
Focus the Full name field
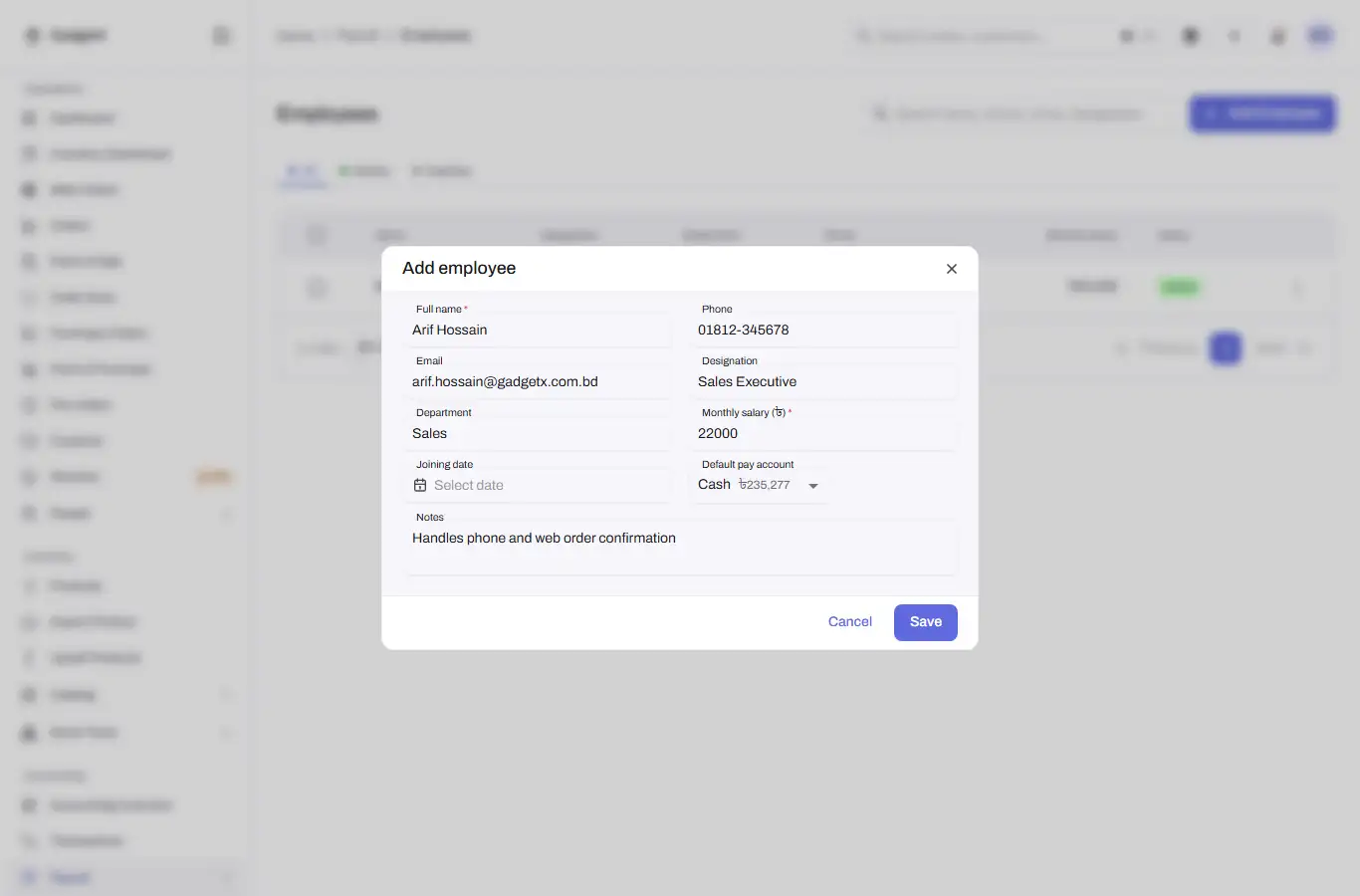[539, 330]
